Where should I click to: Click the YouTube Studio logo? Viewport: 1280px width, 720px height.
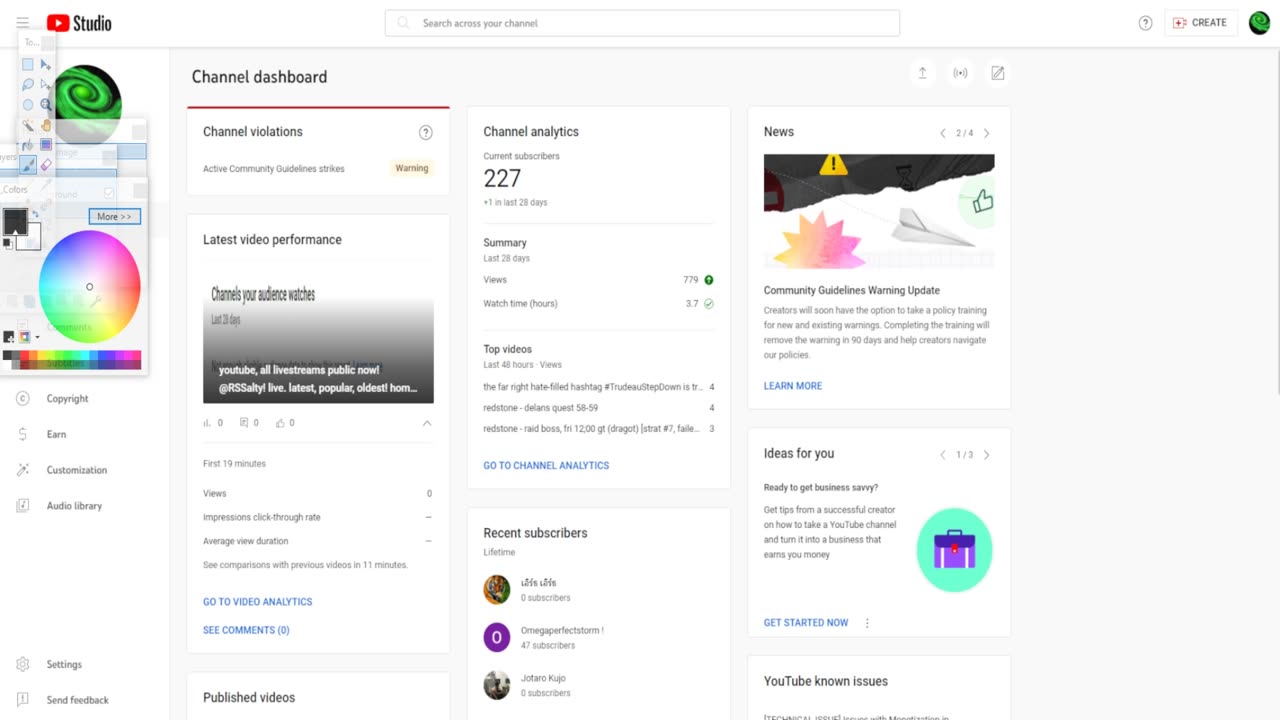79,23
